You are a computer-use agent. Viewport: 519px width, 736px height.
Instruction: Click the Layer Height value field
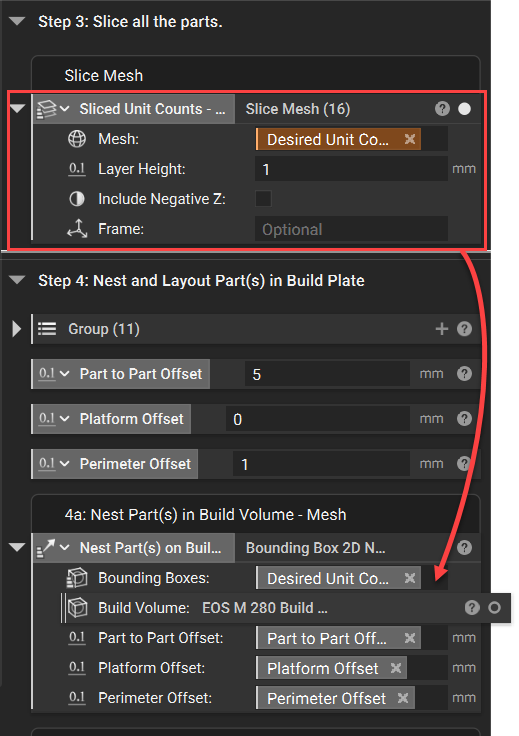tap(351, 169)
